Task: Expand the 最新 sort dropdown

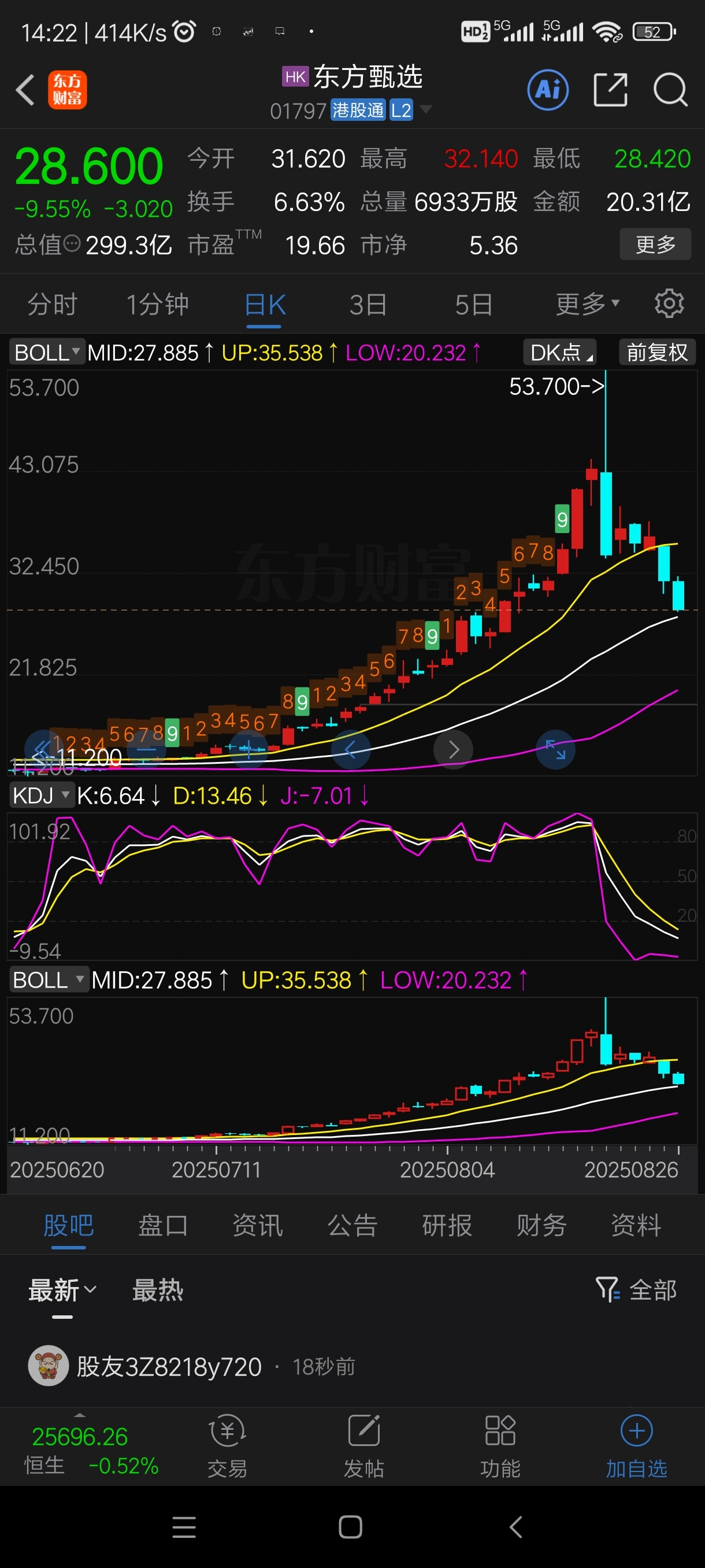Action: click(62, 1289)
